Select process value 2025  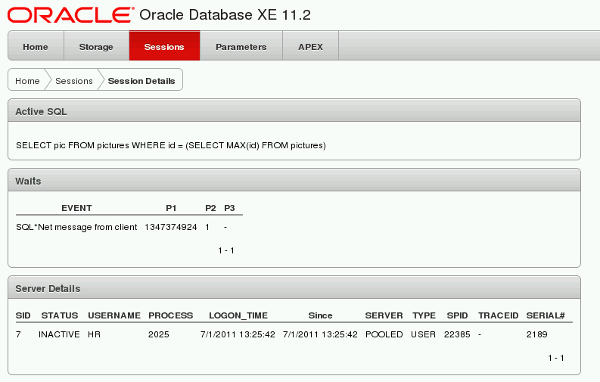click(x=159, y=335)
